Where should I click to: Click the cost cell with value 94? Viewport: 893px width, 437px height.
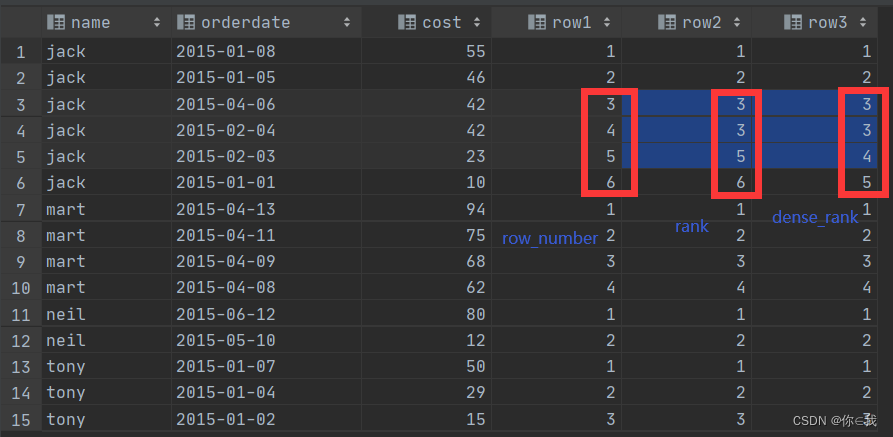tap(426, 209)
